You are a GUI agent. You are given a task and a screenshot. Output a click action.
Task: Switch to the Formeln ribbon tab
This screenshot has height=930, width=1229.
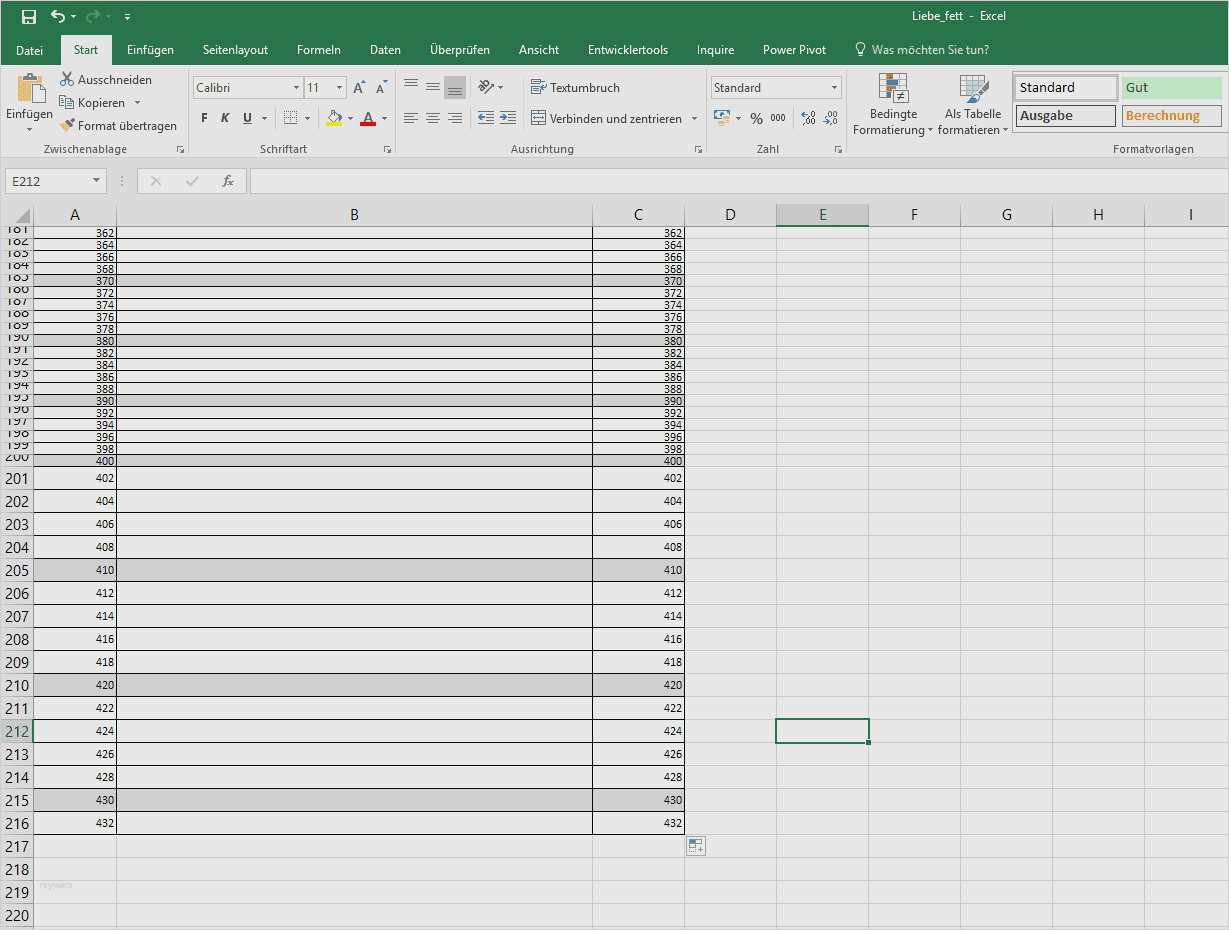coord(319,50)
